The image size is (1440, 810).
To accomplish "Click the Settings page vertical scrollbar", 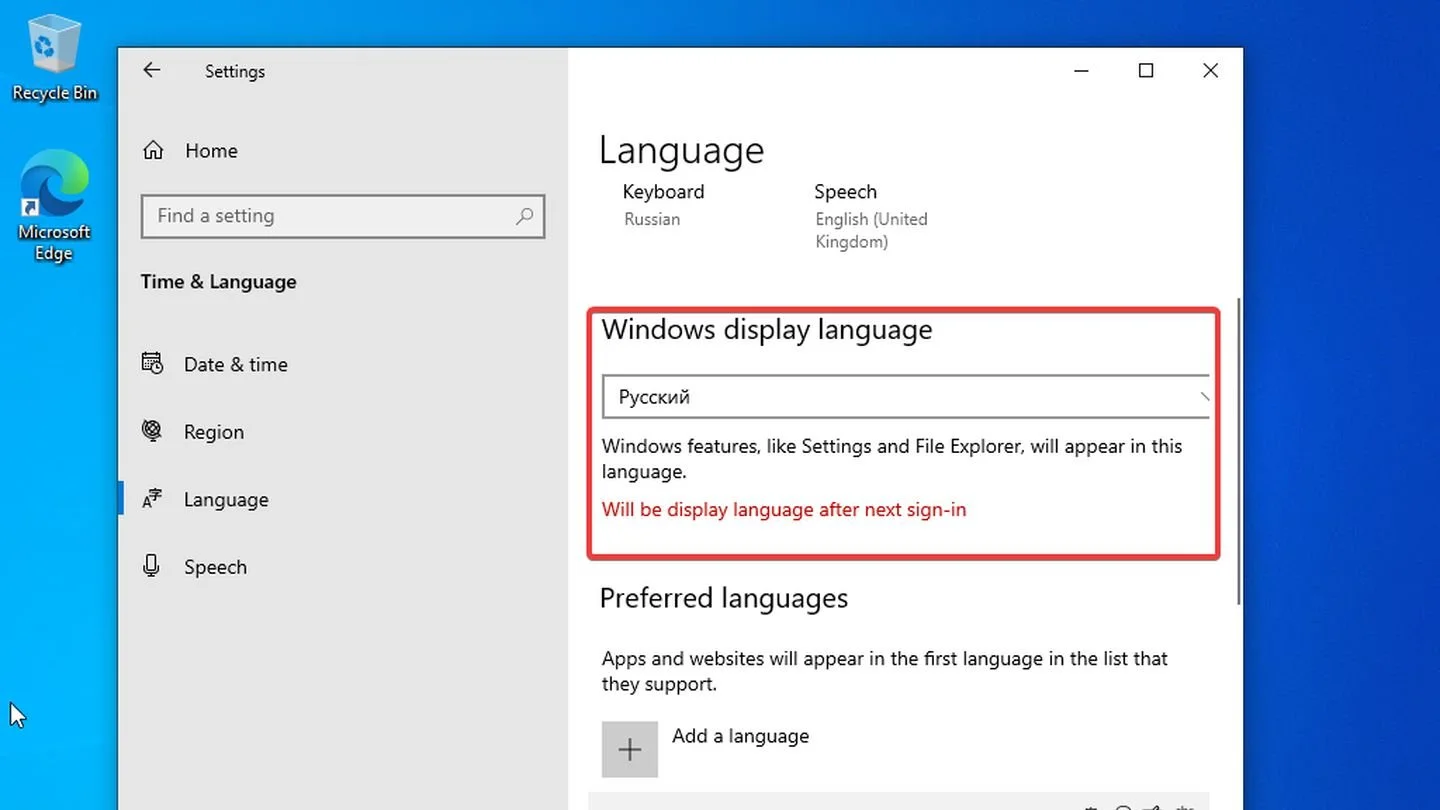I will click(x=1239, y=450).
